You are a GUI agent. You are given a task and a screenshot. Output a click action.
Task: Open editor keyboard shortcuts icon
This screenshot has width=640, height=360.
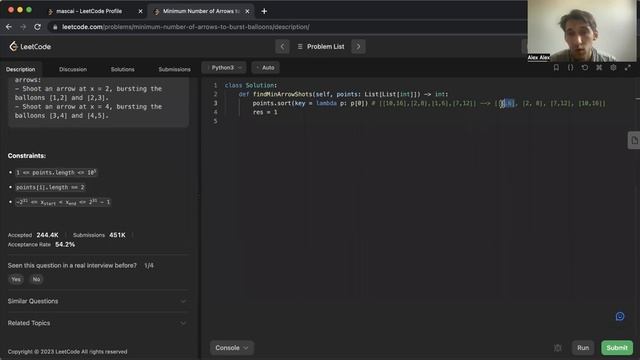599,68
